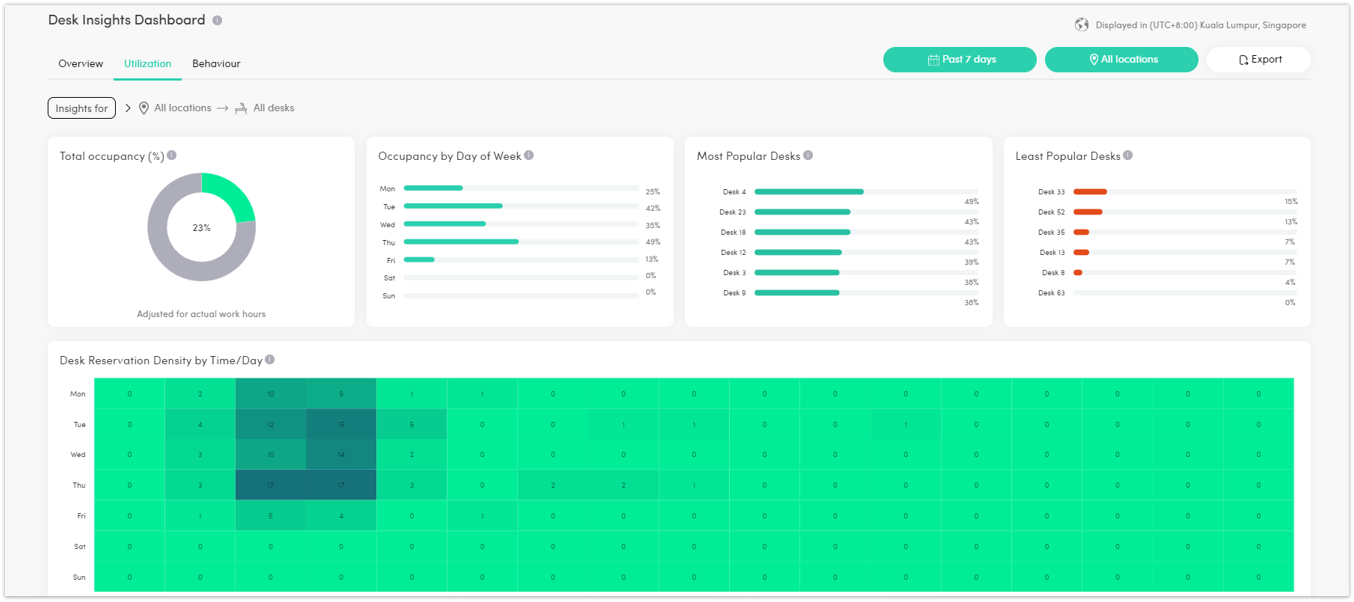Click the info icon on Least Popular Desks card
Screen dimensions: 1354x602
pos(1128,155)
